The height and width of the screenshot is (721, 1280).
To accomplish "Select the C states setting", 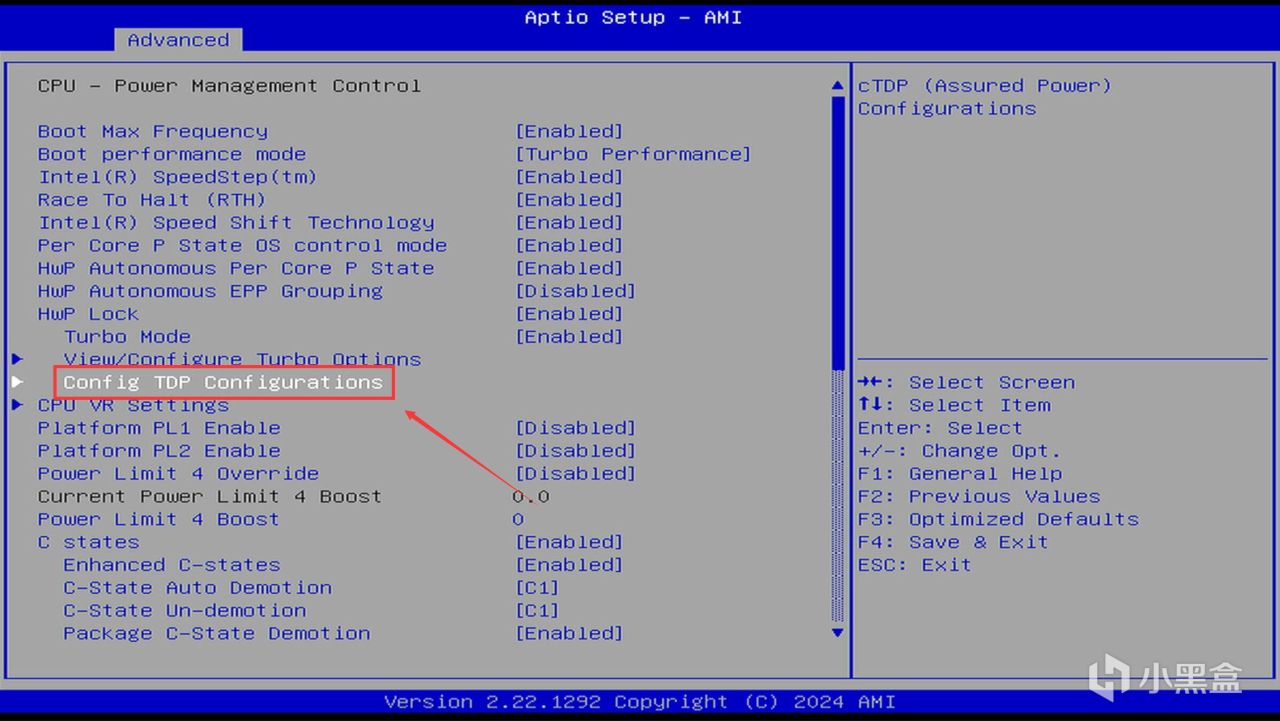I will click(x=89, y=542).
